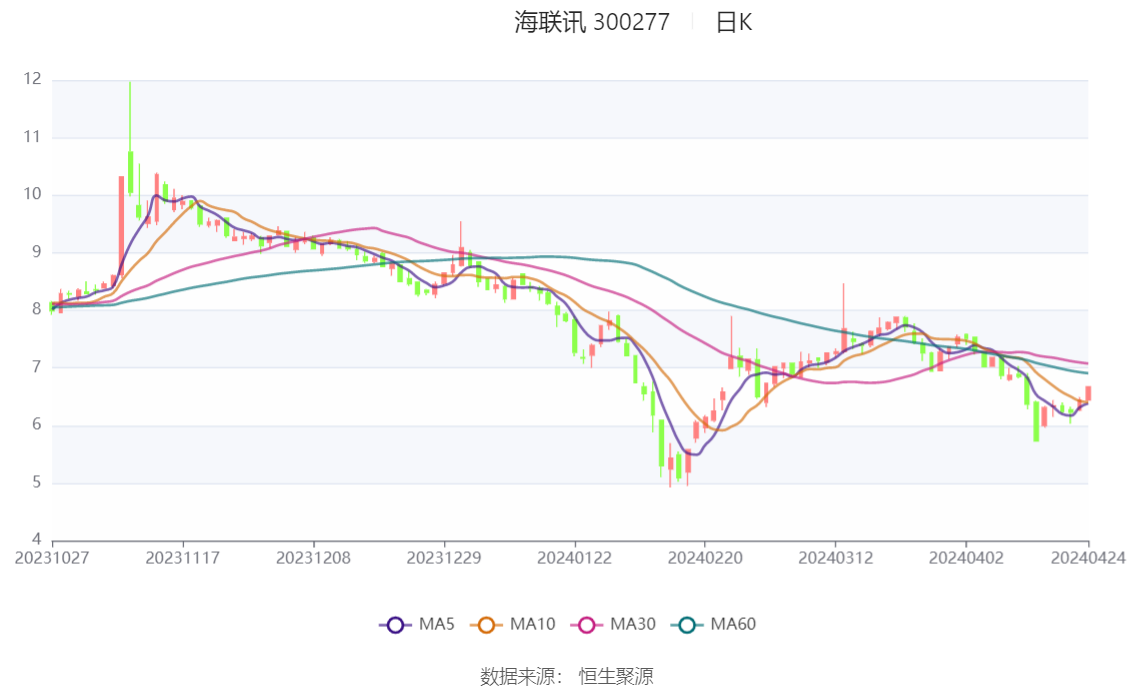Toggle the MA10 legend series
Screen dimensions: 1134x689
(x=513, y=624)
